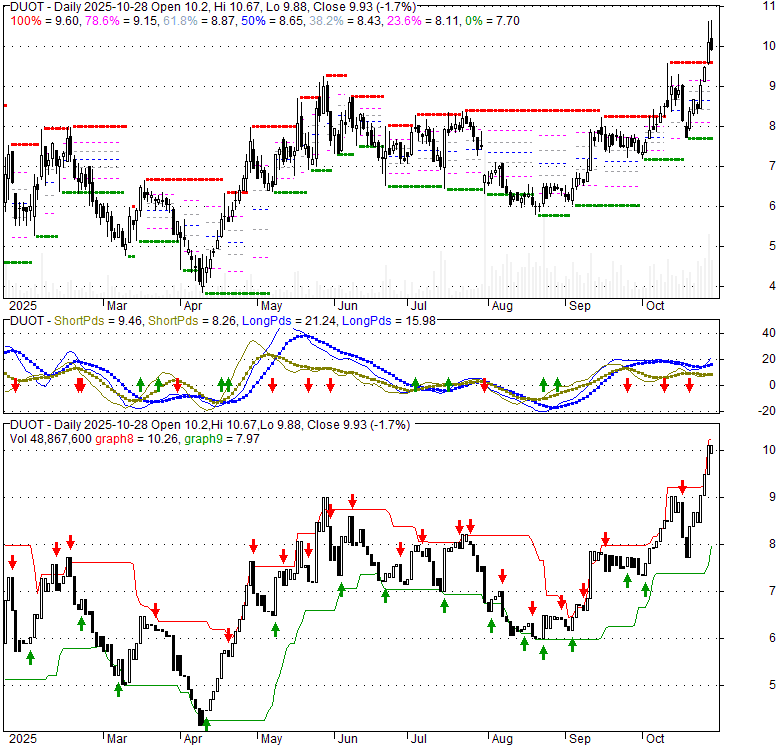Viewport: 780px width, 745px height.
Task: Select the red 'graph8 = 10.26' label
Action: point(136,439)
